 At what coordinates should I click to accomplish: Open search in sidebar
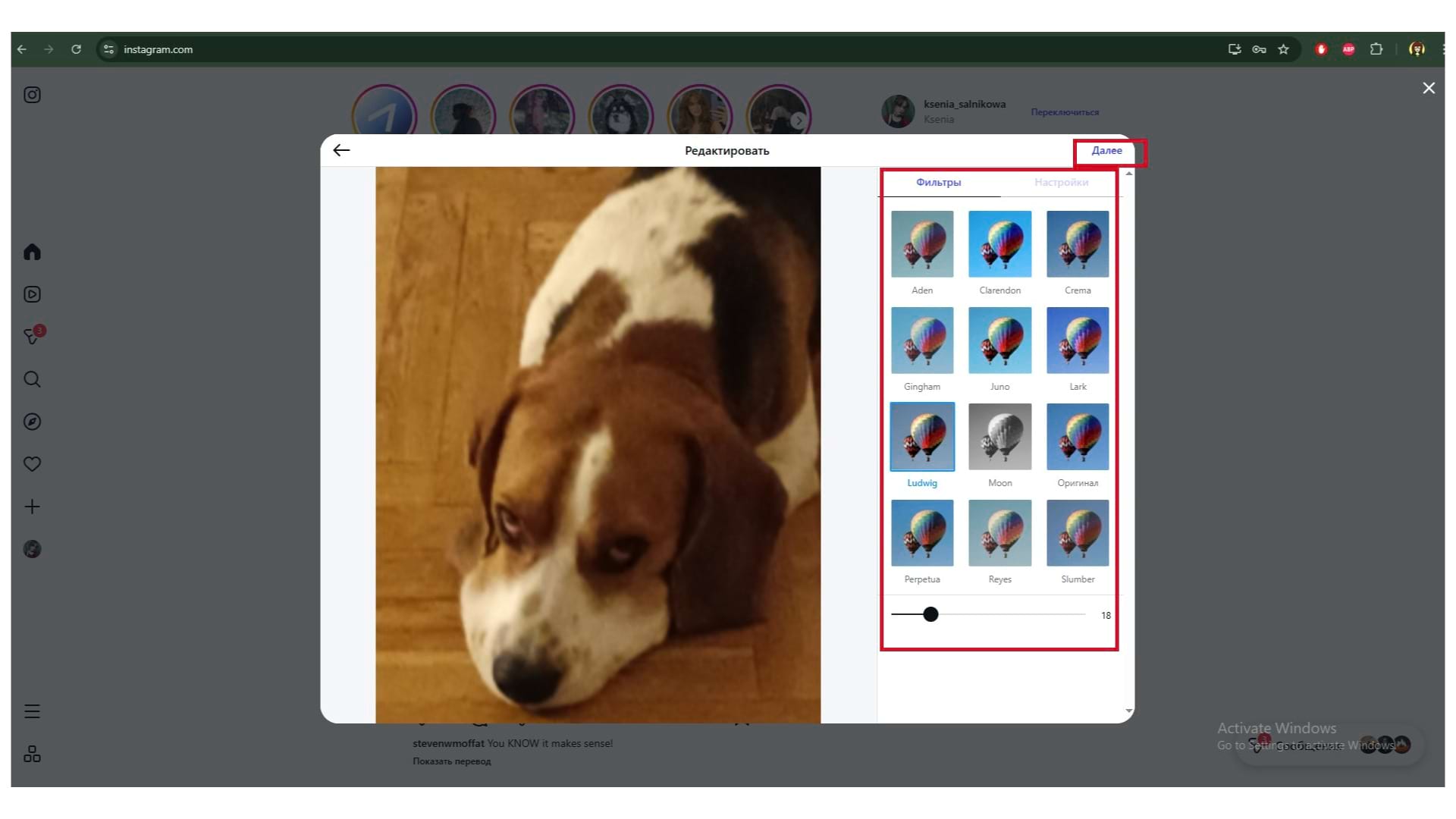[32, 379]
